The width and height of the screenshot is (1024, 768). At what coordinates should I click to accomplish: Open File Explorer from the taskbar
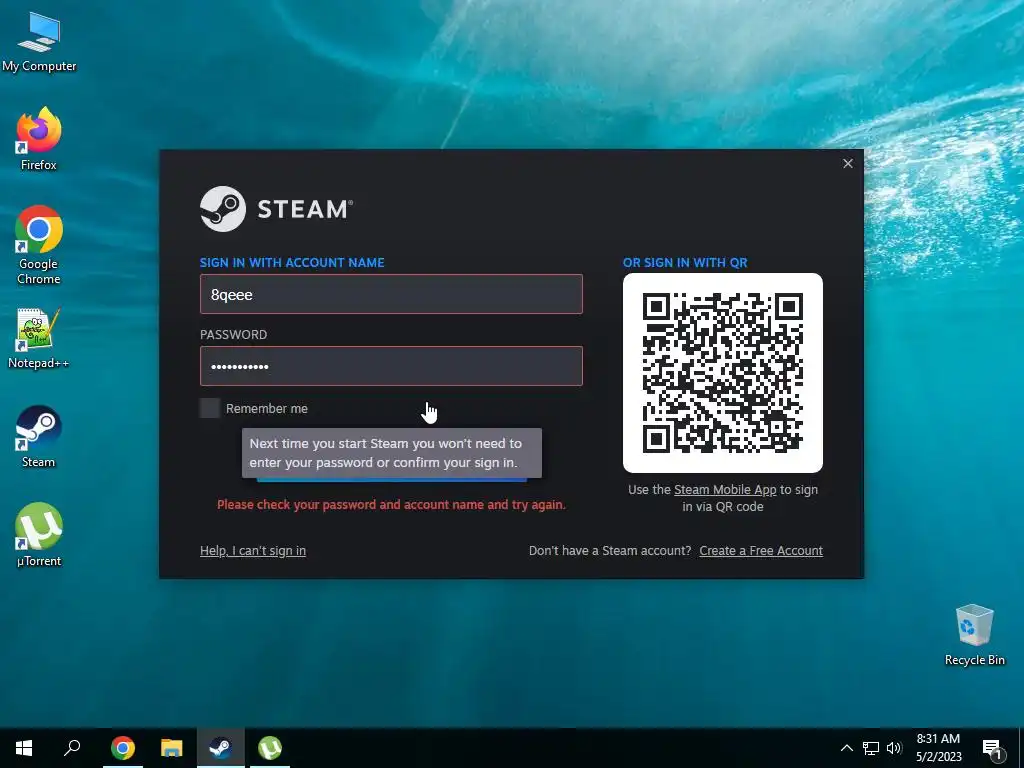tap(172, 748)
